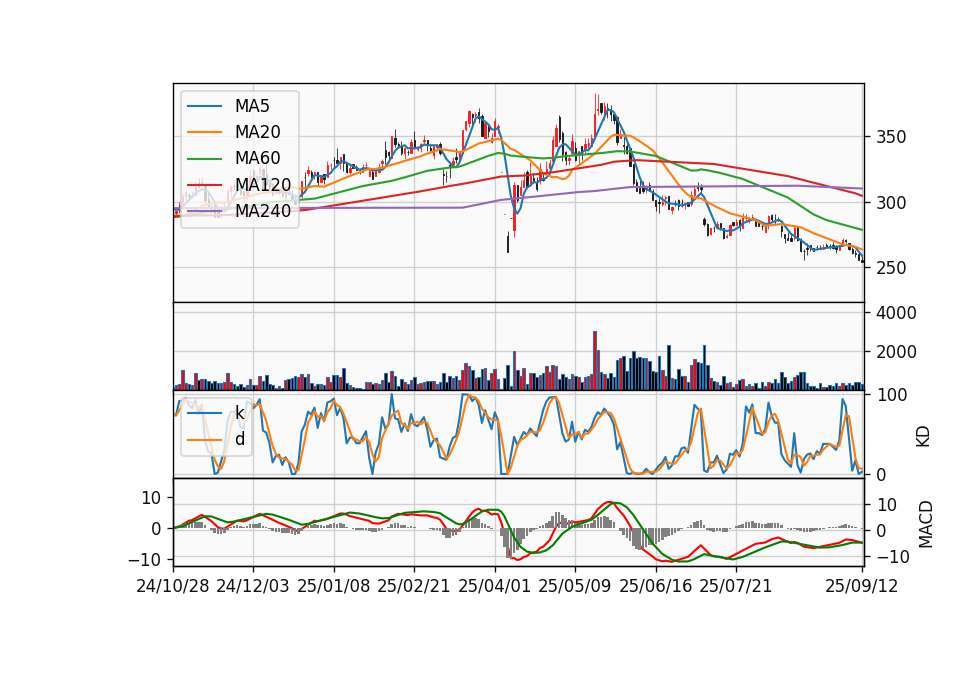Click the MA240 legend label
The image size is (960, 690).
(x=263, y=211)
